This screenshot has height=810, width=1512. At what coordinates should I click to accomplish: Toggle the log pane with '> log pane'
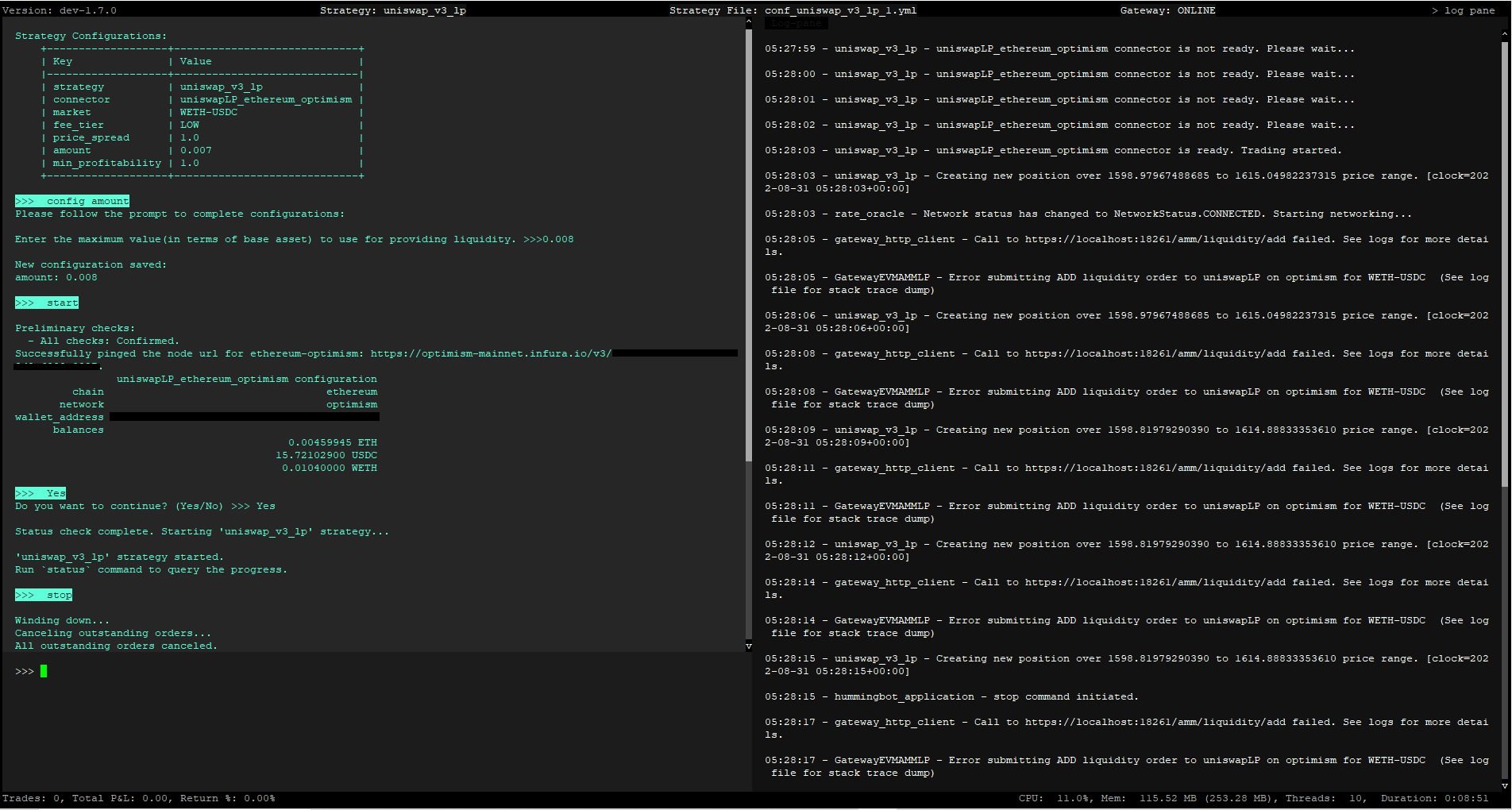[1465, 10]
